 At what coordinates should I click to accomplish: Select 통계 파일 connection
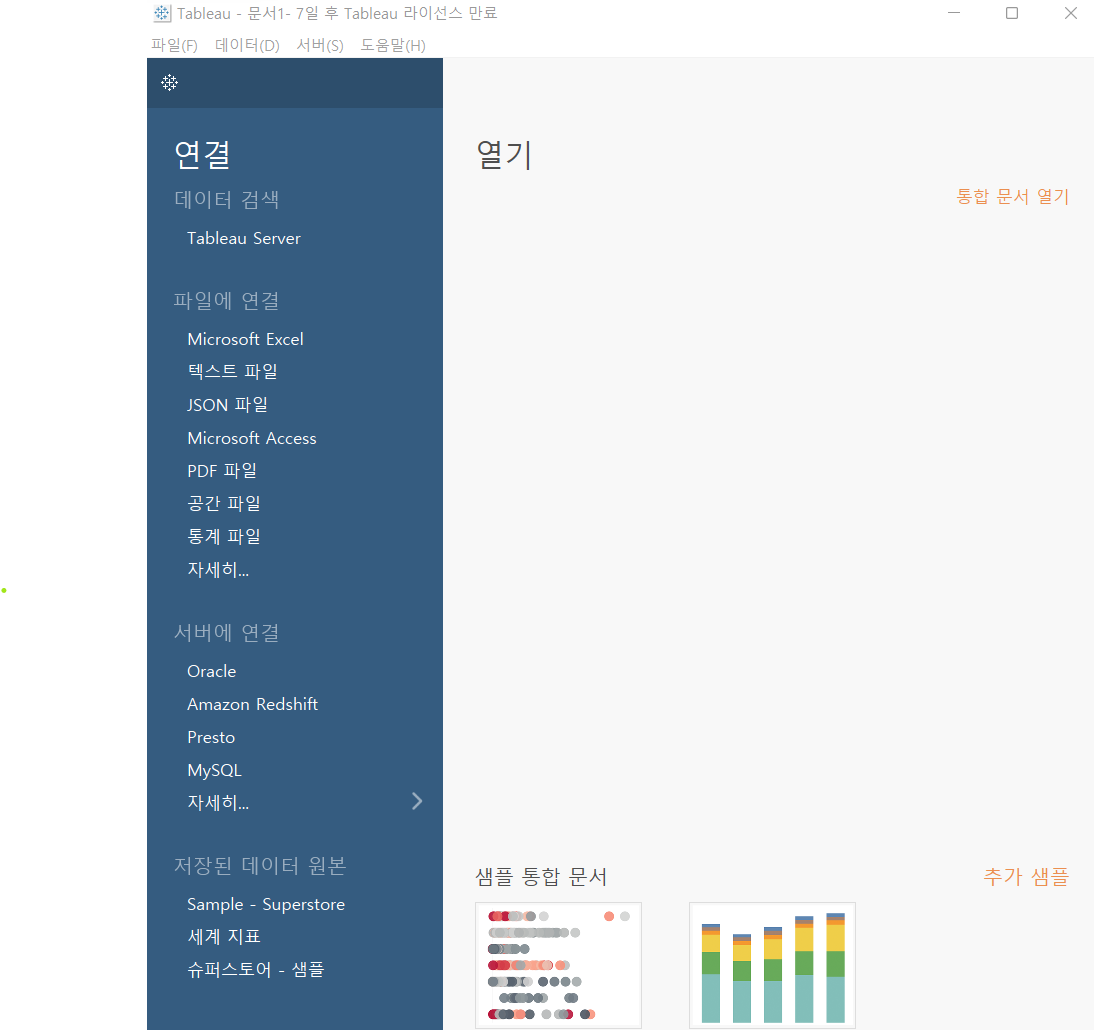224,536
